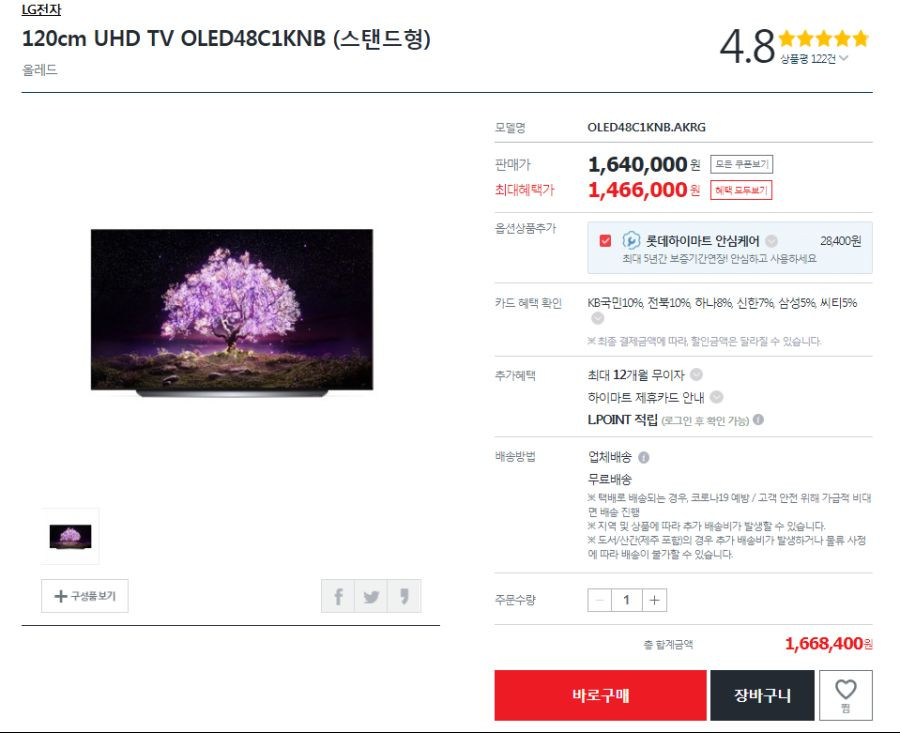The height and width of the screenshot is (733, 900).
Task: Click plus icon in 구성품보기 button
Action: tap(60, 596)
